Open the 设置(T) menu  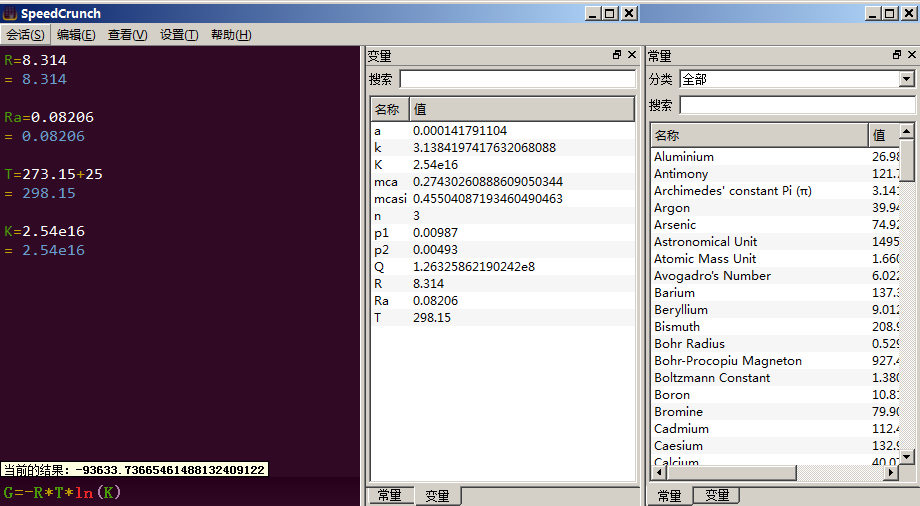click(x=179, y=35)
